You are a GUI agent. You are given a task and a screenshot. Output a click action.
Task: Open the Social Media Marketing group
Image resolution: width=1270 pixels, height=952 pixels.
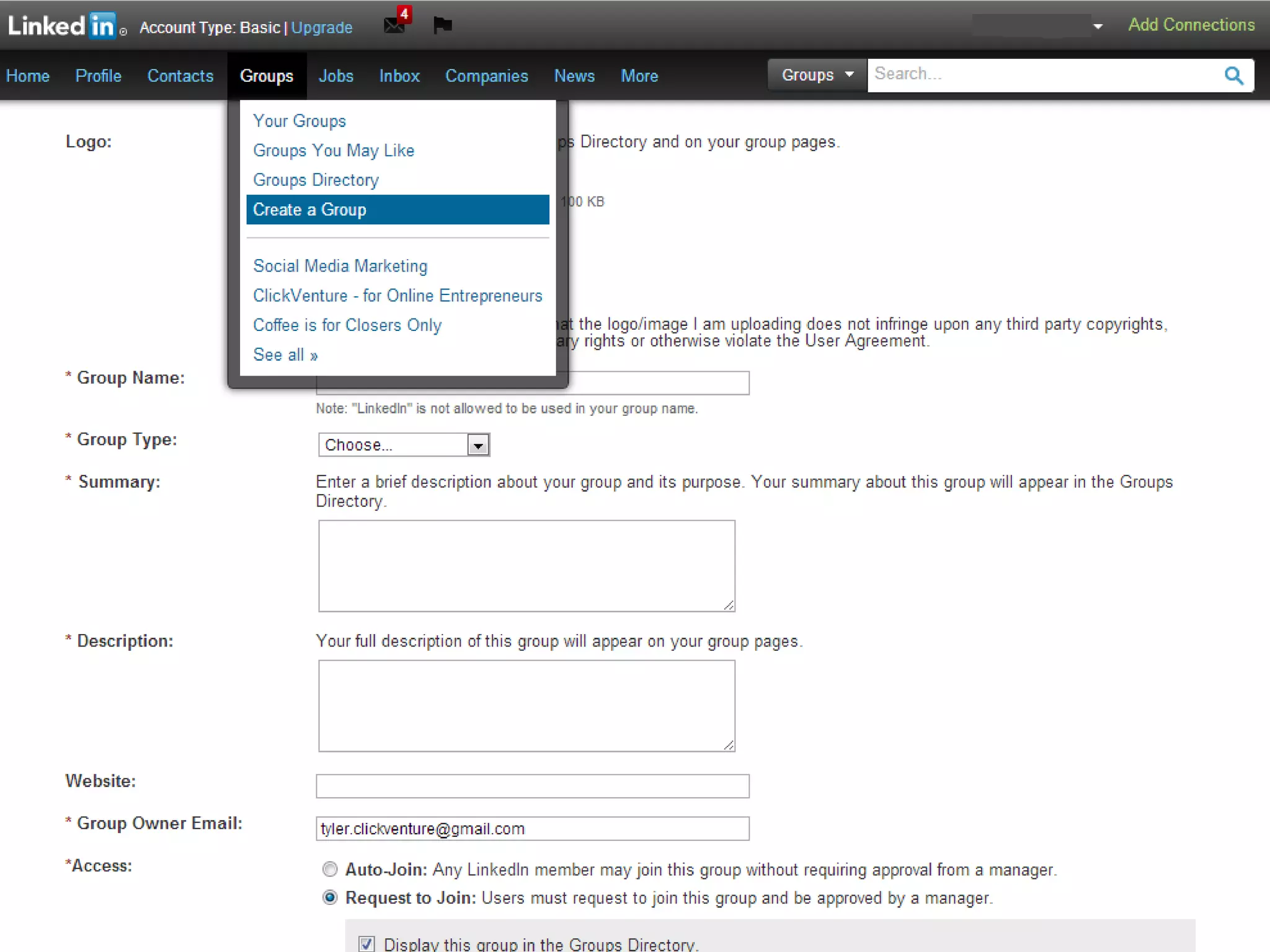pyautogui.click(x=340, y=266)
